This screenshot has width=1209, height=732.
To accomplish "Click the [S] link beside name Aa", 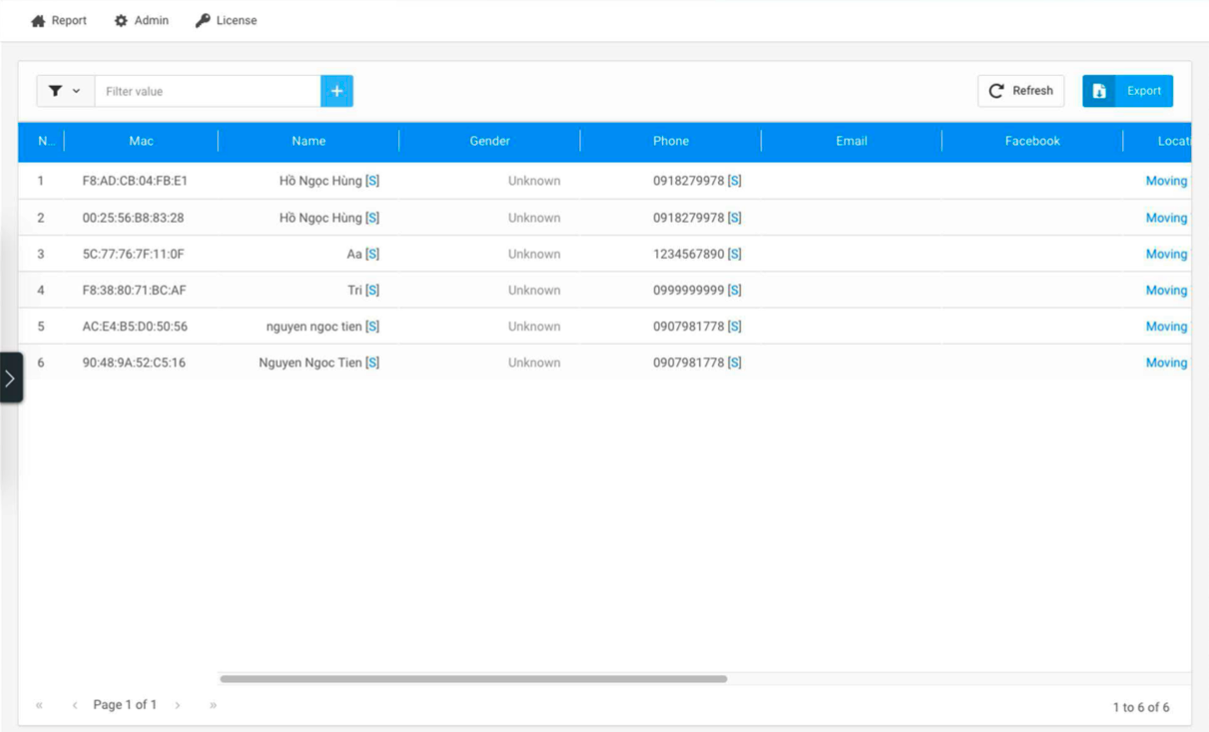I will [x=372, y=254].
